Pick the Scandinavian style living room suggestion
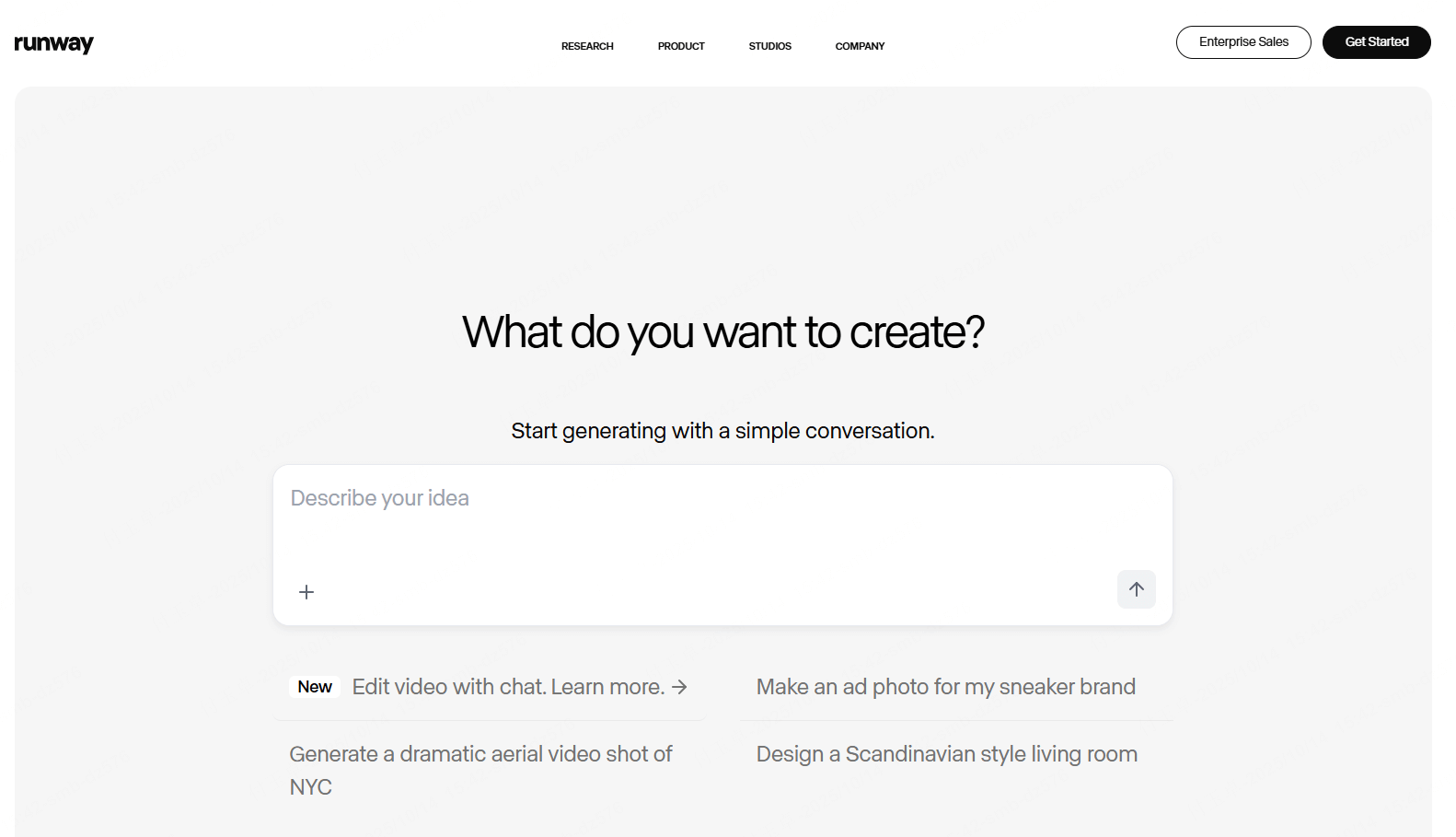The height and width of the screenshot is (837, 1456). pos(946,754)
